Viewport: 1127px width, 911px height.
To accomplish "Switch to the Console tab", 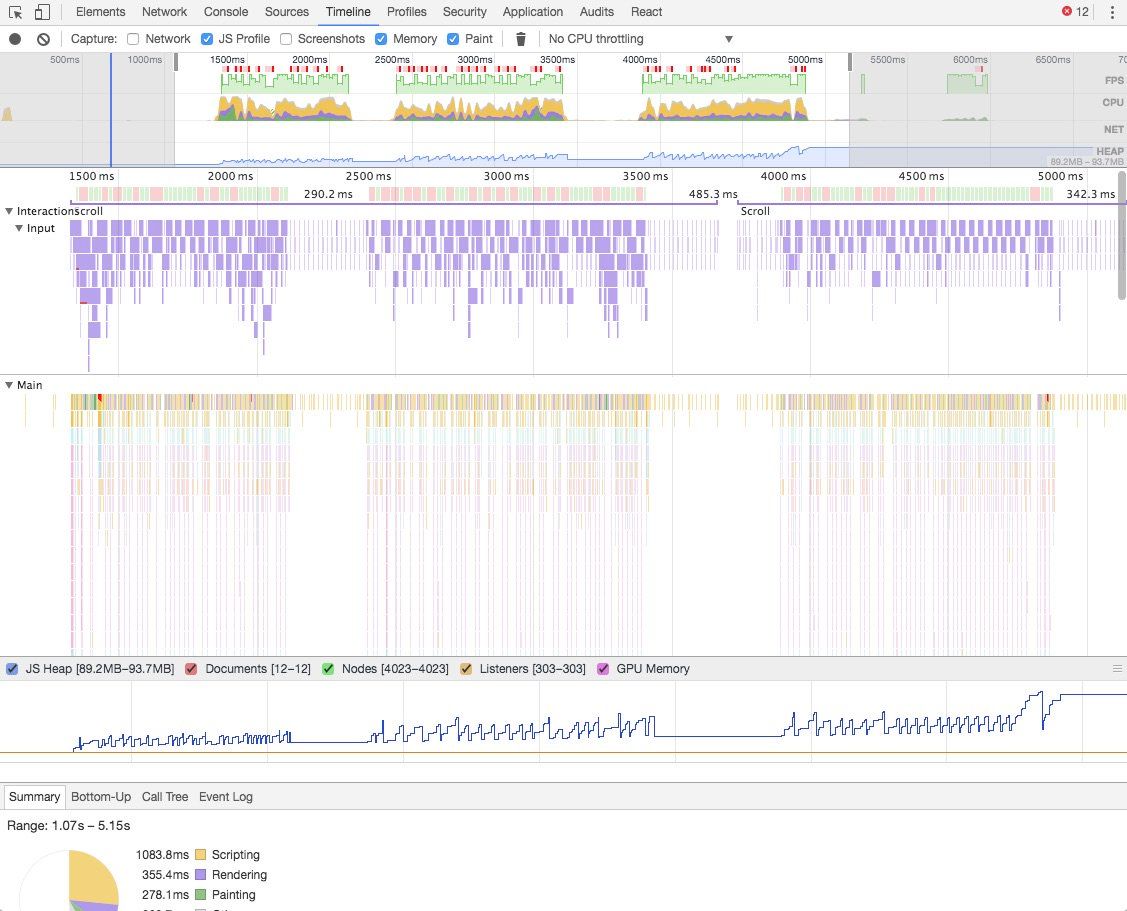I will [226, 12].
